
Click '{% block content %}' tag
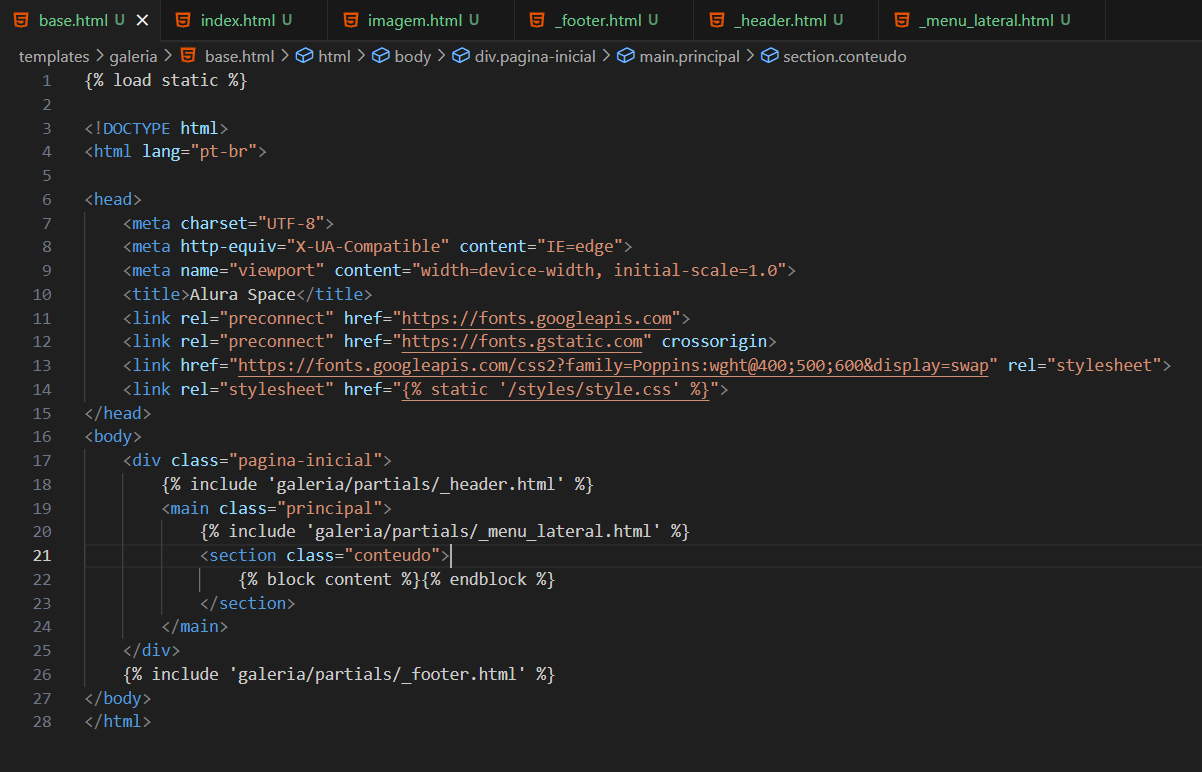point(329,580)
